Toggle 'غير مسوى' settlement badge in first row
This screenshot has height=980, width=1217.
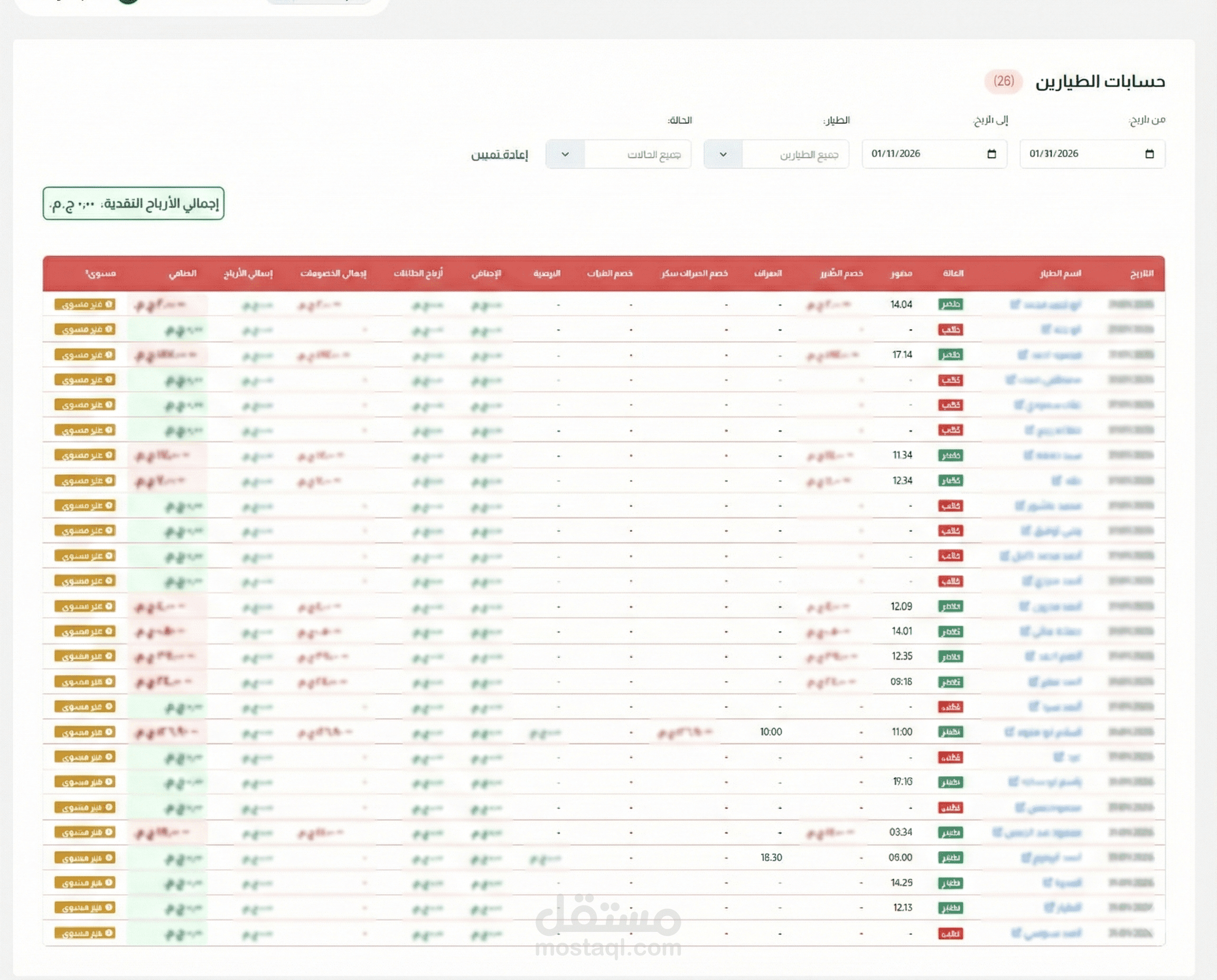[85, 304]
